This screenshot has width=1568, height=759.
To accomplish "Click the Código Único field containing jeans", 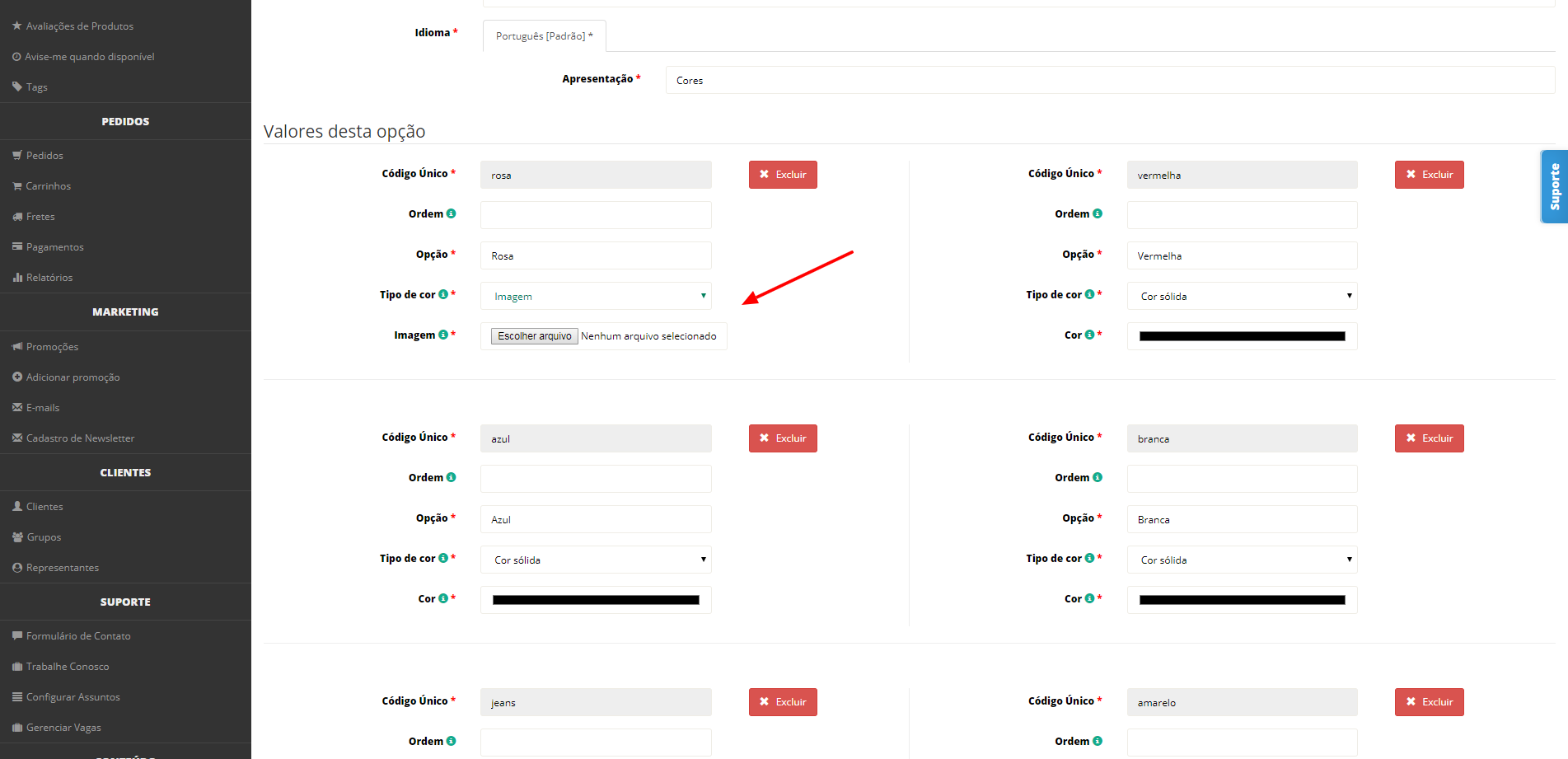I will click(x=596, y=702).
